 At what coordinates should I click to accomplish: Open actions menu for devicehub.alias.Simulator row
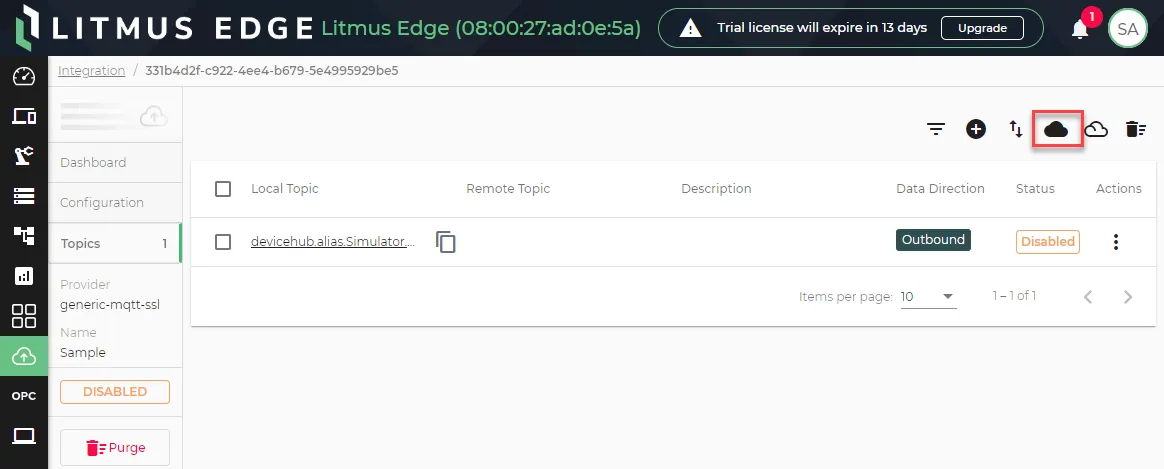pyautogui.click(x=1116, y=242)
